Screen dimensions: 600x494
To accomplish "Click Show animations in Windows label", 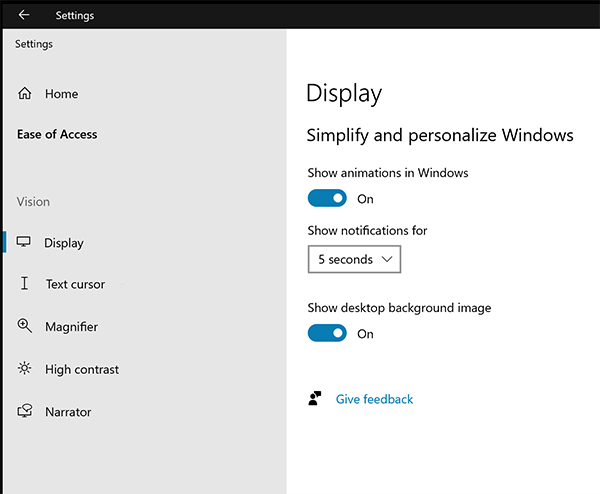I will [388, 173].
